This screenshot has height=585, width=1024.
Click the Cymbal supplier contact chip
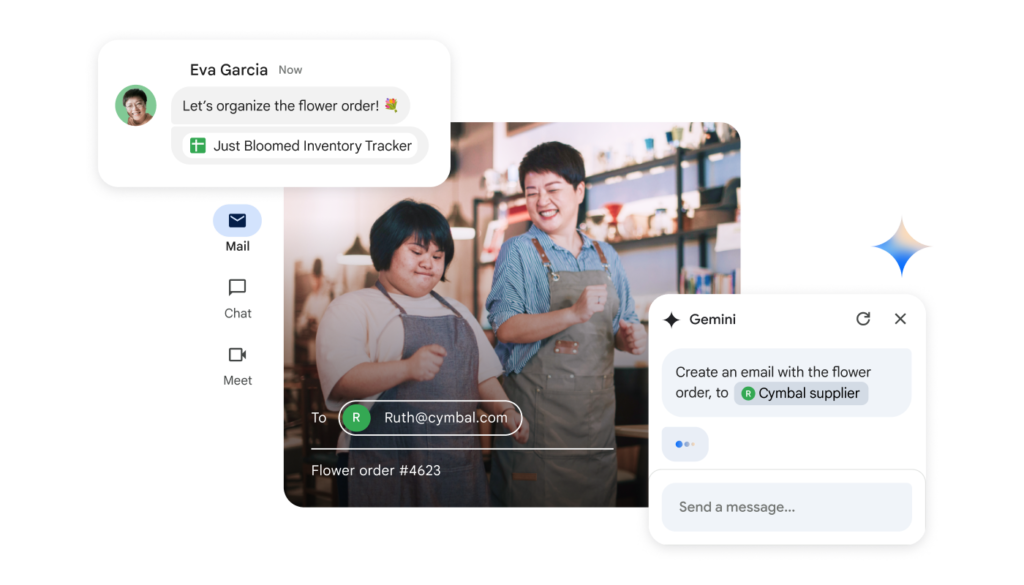(801, 394)
